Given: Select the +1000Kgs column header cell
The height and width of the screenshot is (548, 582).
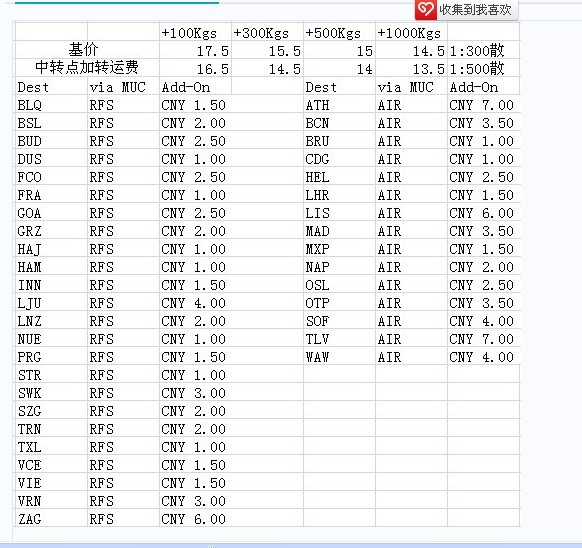Looking at the screenshot, I should pos(412,33).
